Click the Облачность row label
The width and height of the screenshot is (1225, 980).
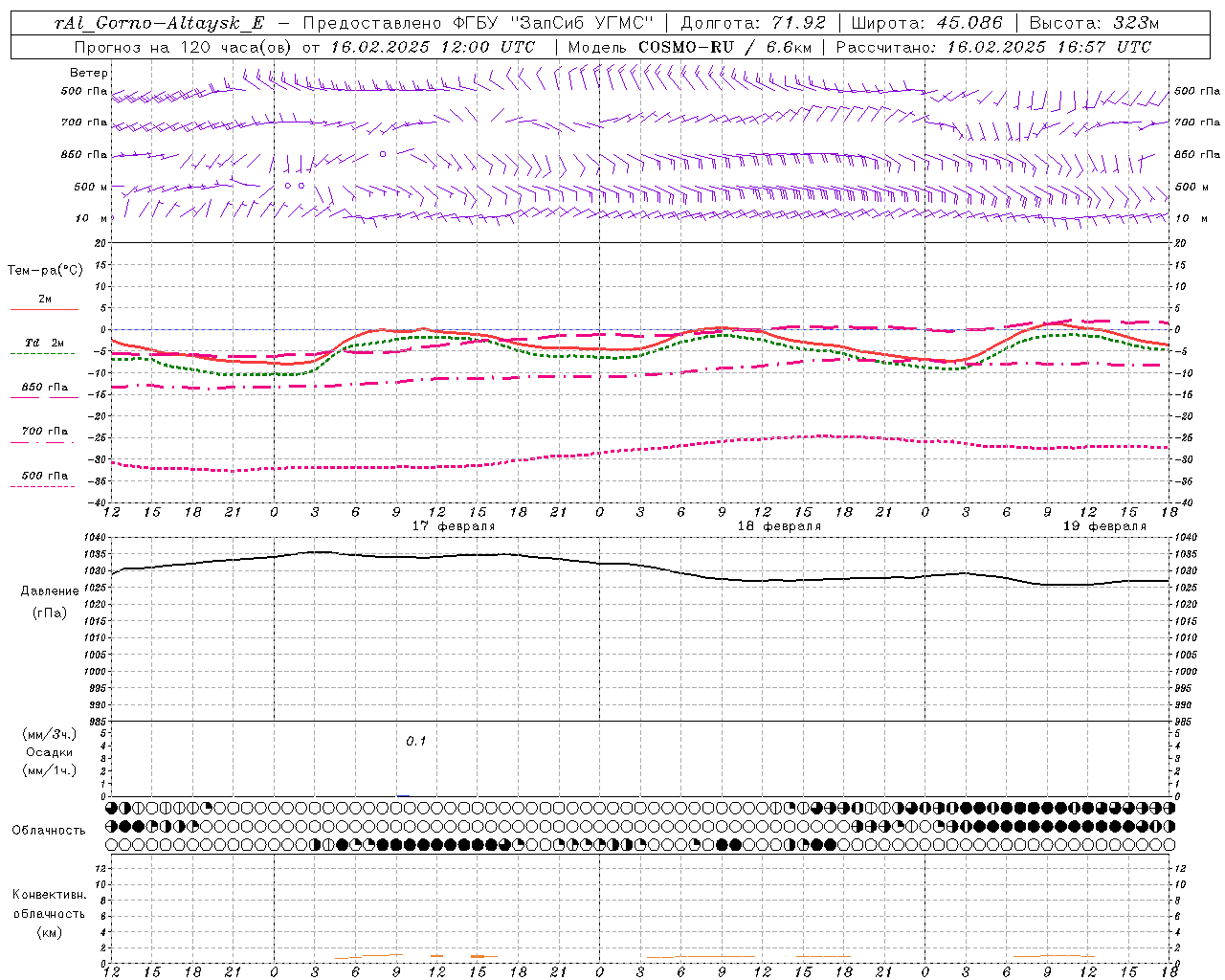tap(49, 831)
